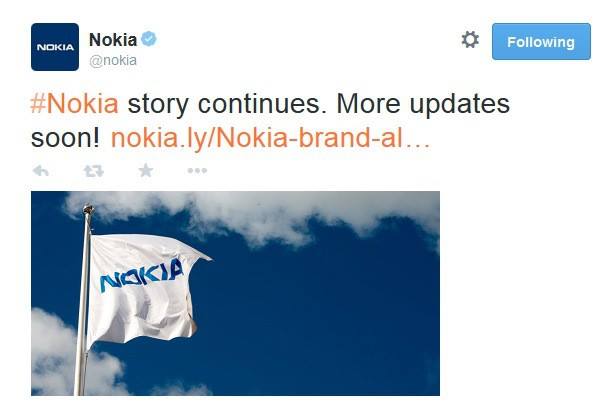Image resolution: width=602 pixels, height=411 pixels.
Task: Click the blue verified badge beside Nokia
Action: [x=148, y=40]
